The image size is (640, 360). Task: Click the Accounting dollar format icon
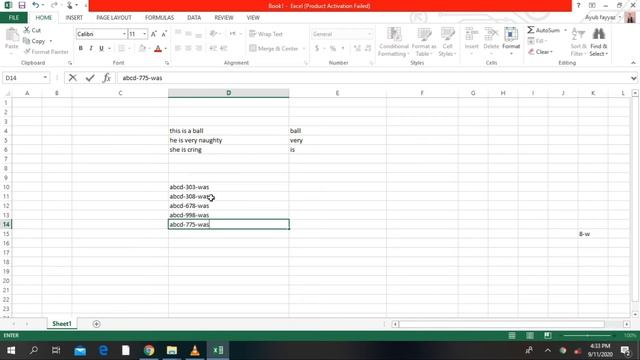tap(317, 49)
